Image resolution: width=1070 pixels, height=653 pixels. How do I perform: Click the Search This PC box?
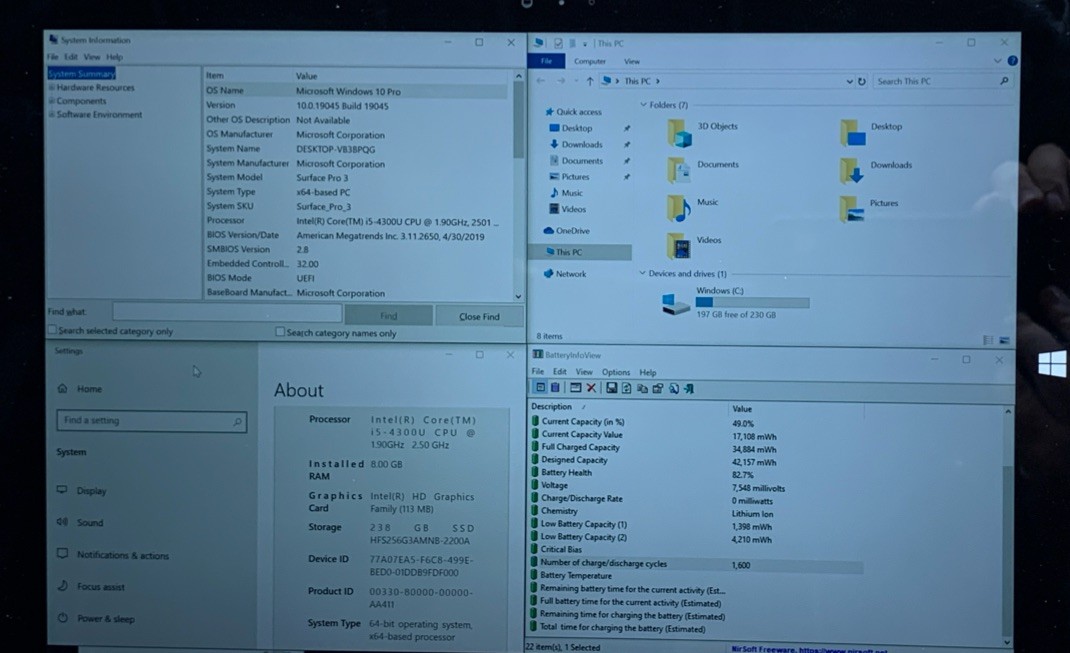[942, 81]
